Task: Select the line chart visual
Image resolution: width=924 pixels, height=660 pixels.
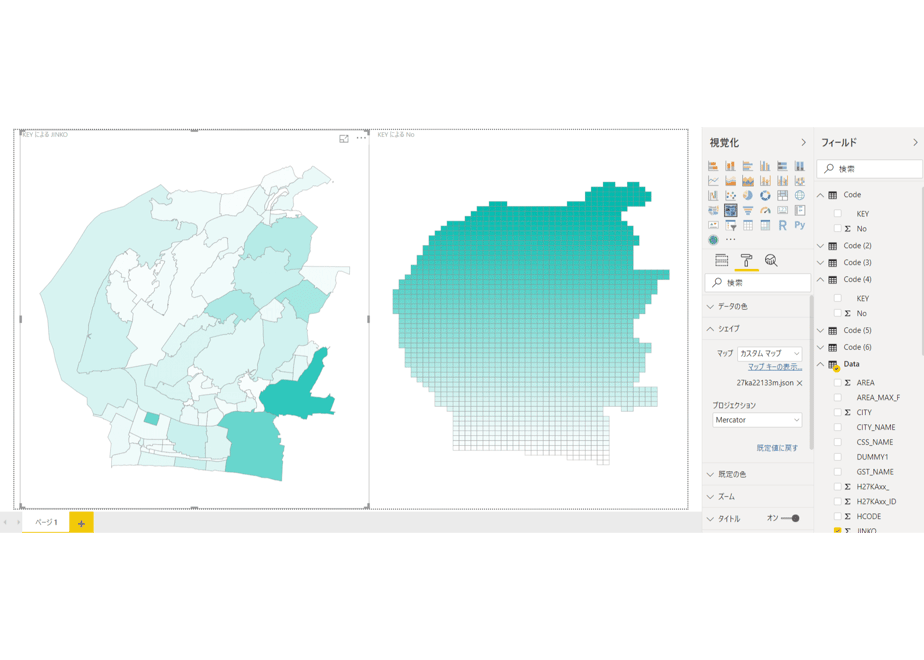Action: coord(713,180)
